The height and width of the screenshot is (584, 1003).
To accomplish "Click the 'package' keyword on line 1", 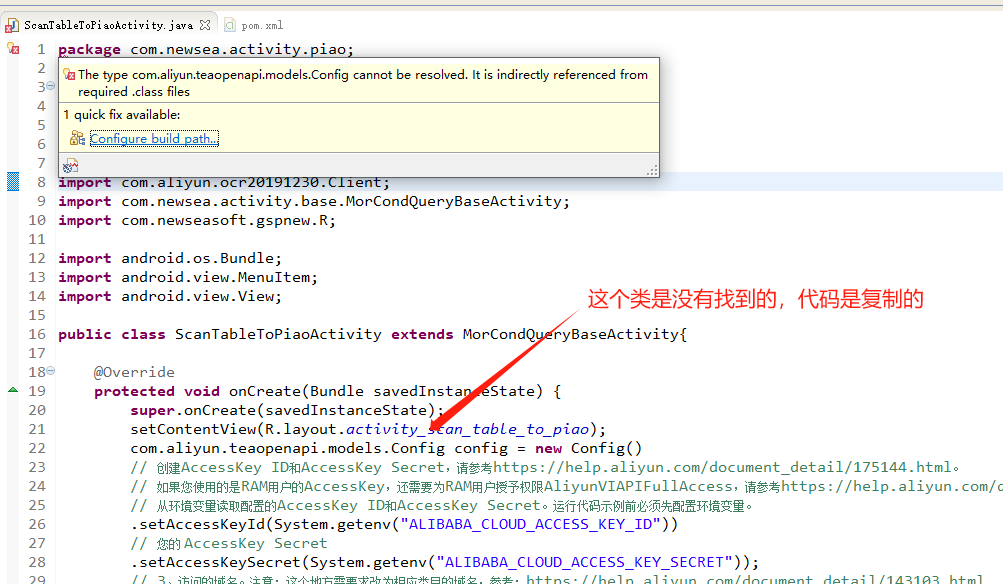I will 90,50.
